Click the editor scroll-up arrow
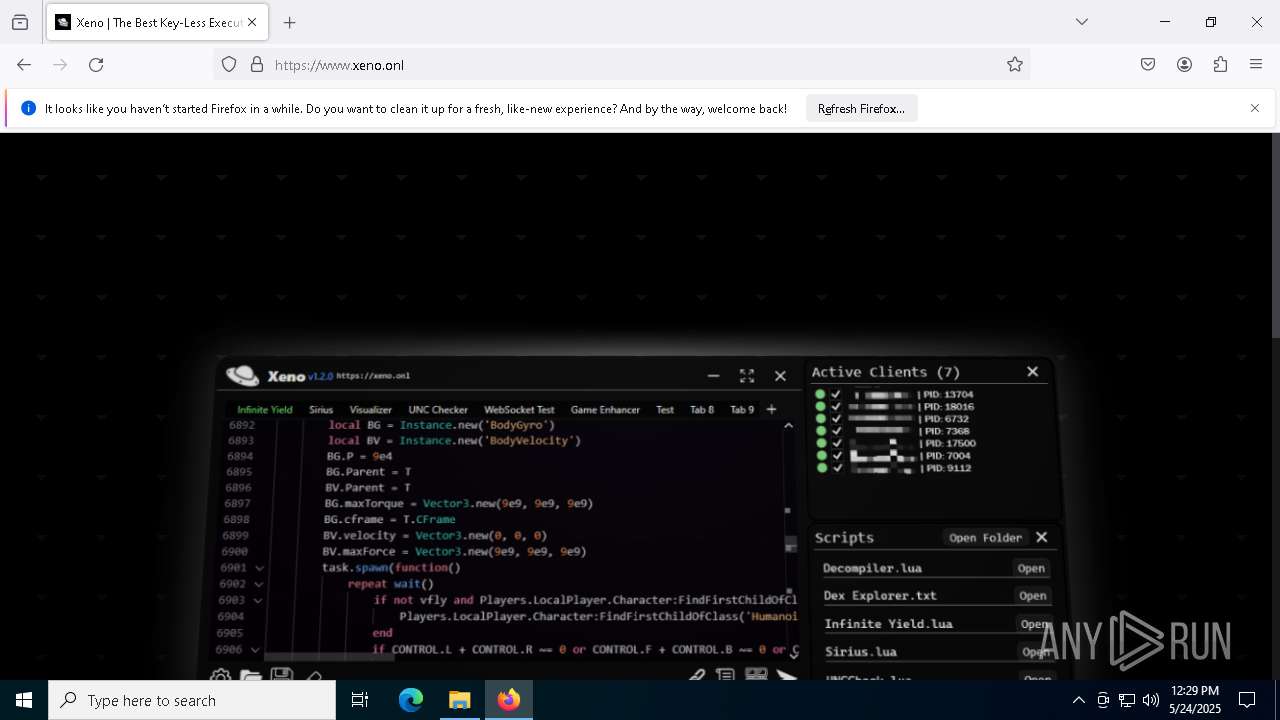 (x=789, y=425)
